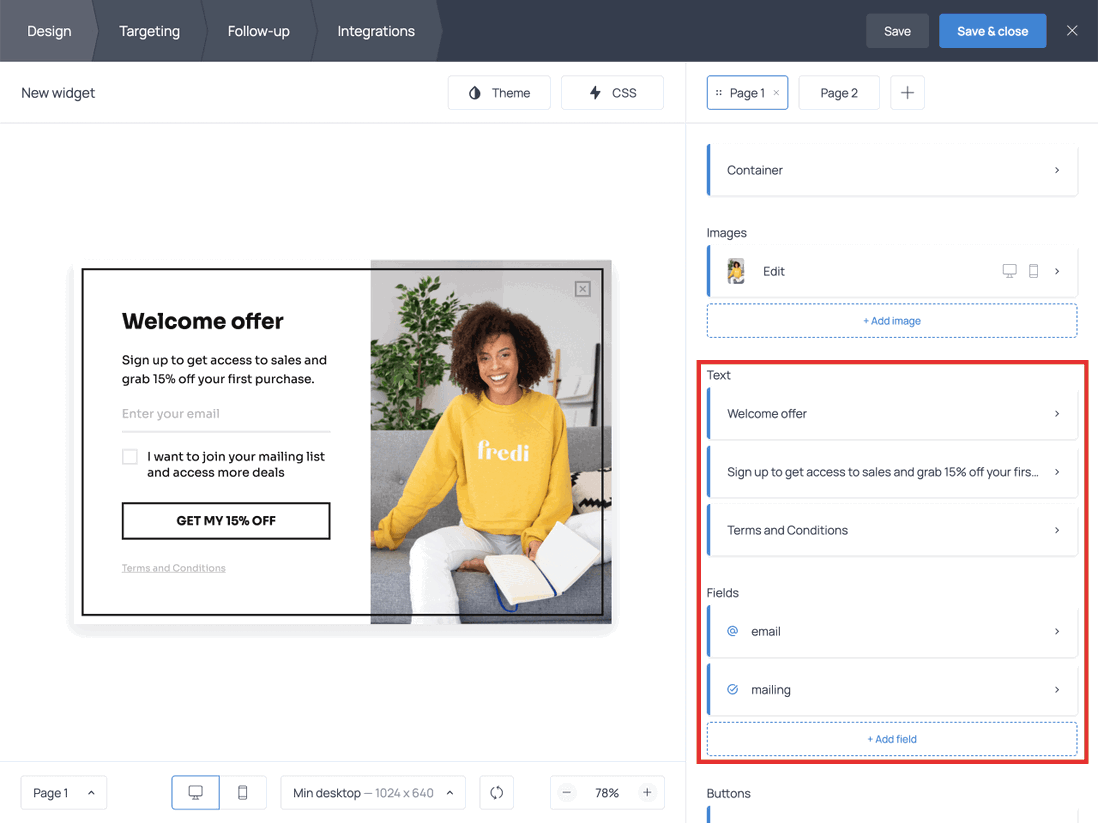Open the Theme settings
This screenshot has height=823, width=1098.
click(x=499, y=92)
